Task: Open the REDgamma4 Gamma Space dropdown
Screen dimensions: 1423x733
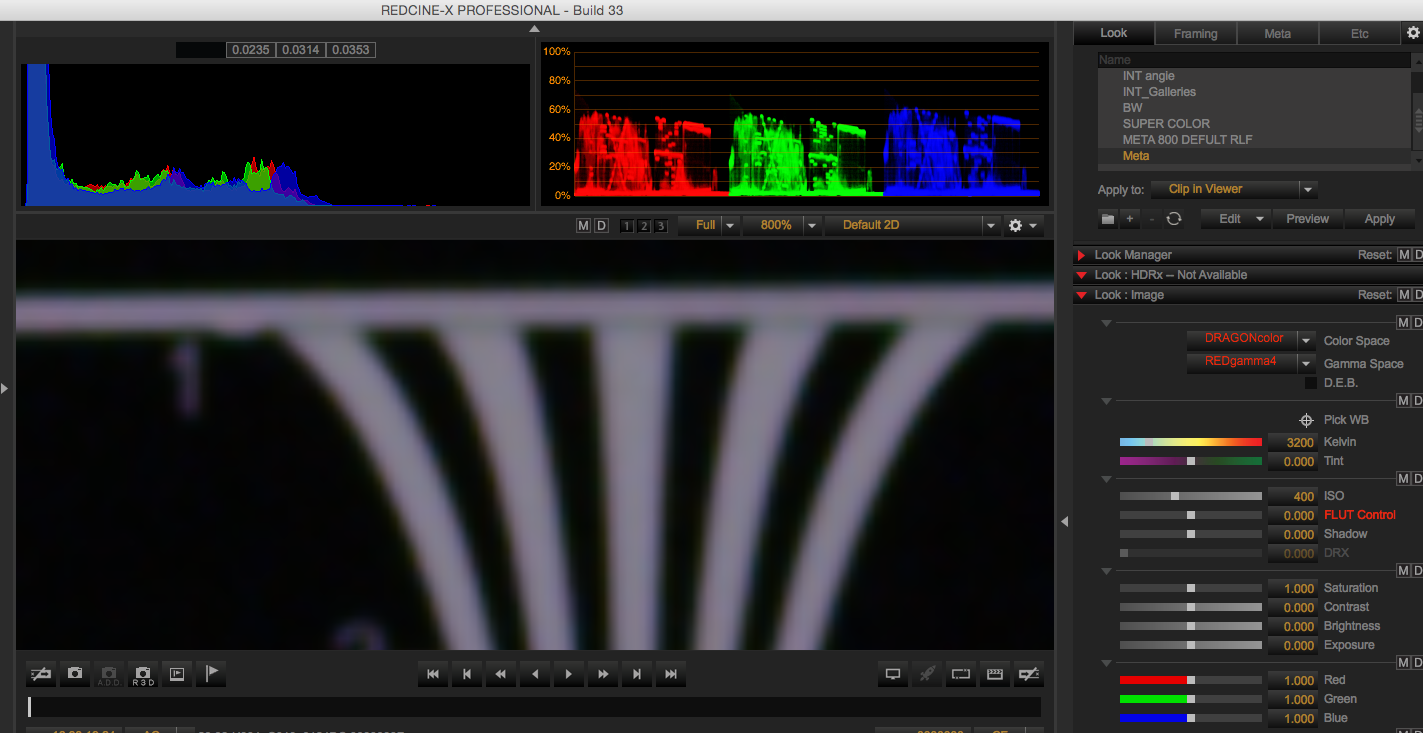Action: 1251,362
